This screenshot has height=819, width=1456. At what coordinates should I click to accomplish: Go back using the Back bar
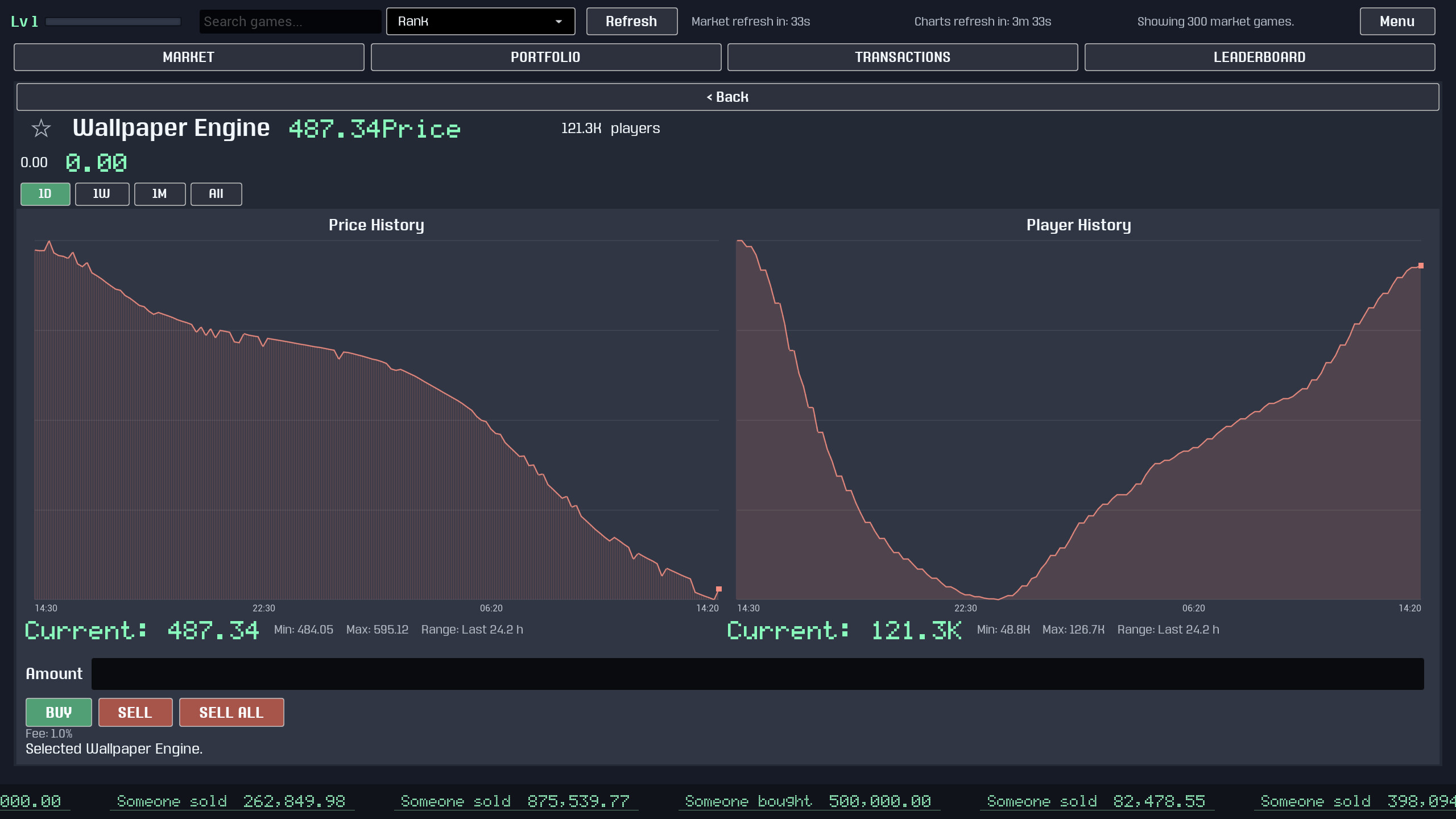727,97
